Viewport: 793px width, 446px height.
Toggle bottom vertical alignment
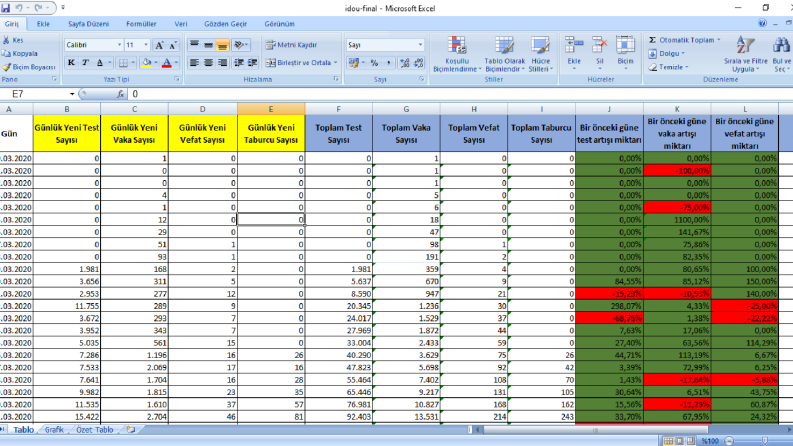(x=223, y=45)
